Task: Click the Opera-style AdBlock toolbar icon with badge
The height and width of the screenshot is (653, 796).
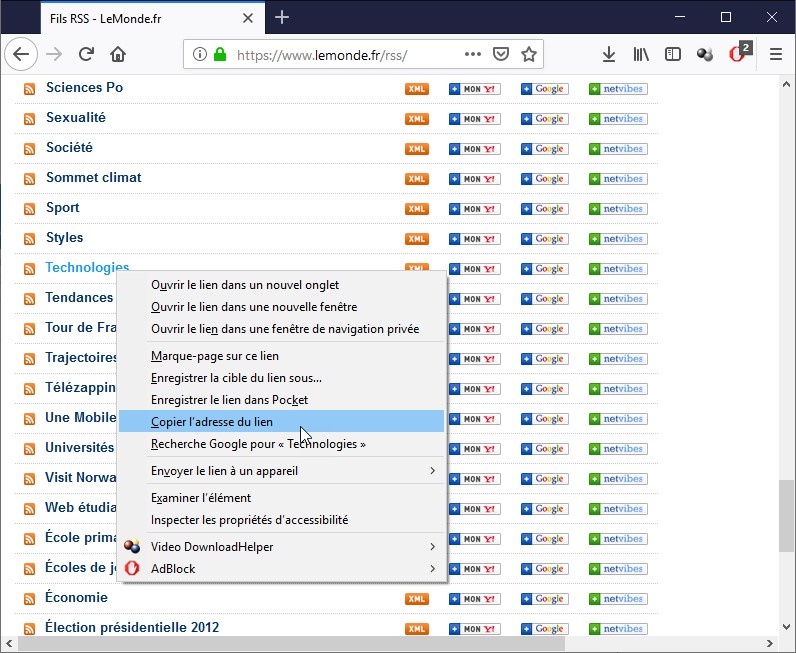Action: tap(739, 54)
